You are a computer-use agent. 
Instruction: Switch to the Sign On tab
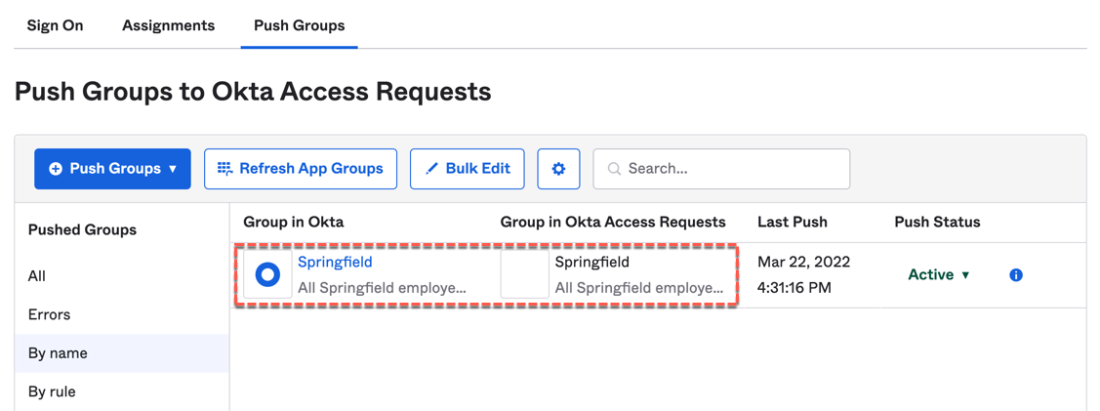pyautogui.click(x=55, y=25)
